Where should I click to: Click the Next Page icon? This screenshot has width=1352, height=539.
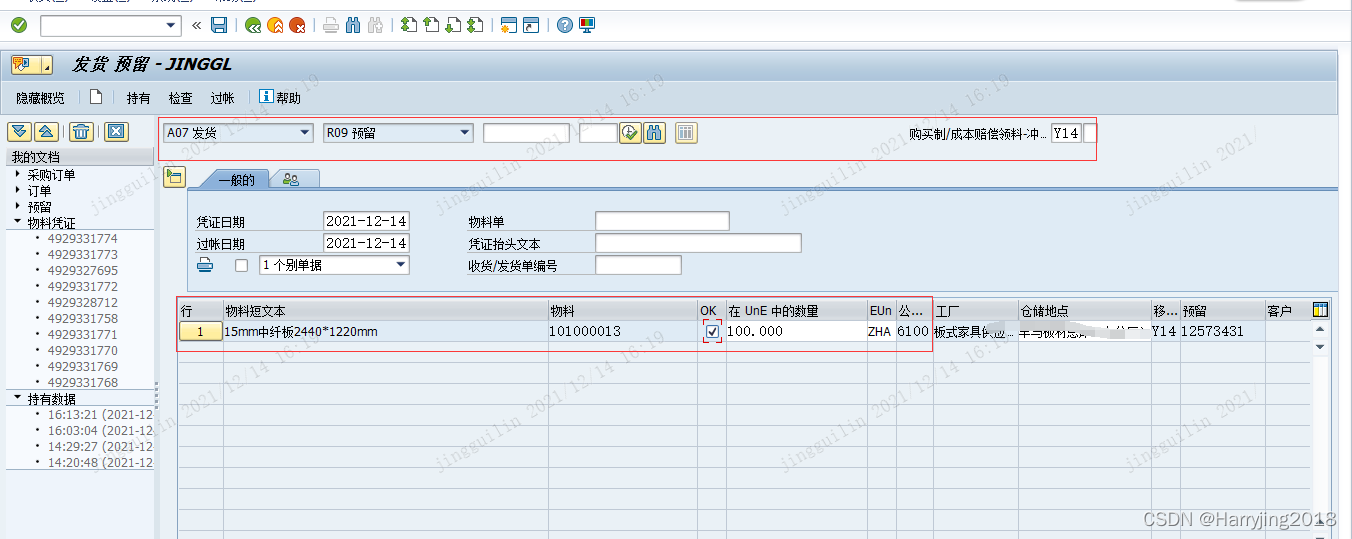[x=453, y=25]
